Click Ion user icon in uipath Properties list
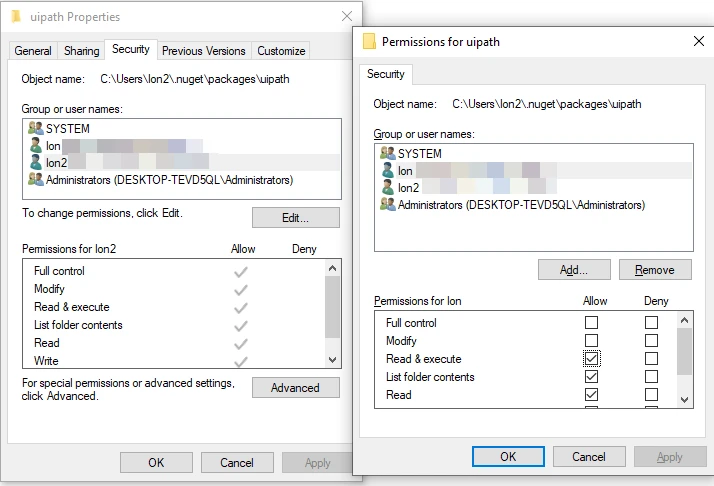Viewport: 714px width, 486px height. click(36, 145)
